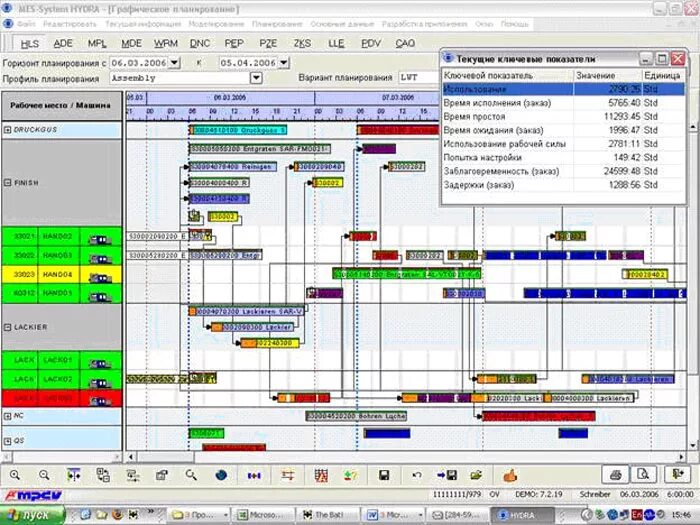Expand the QS workplace group
Screen dimensions: 700x525
coord(7,441)
